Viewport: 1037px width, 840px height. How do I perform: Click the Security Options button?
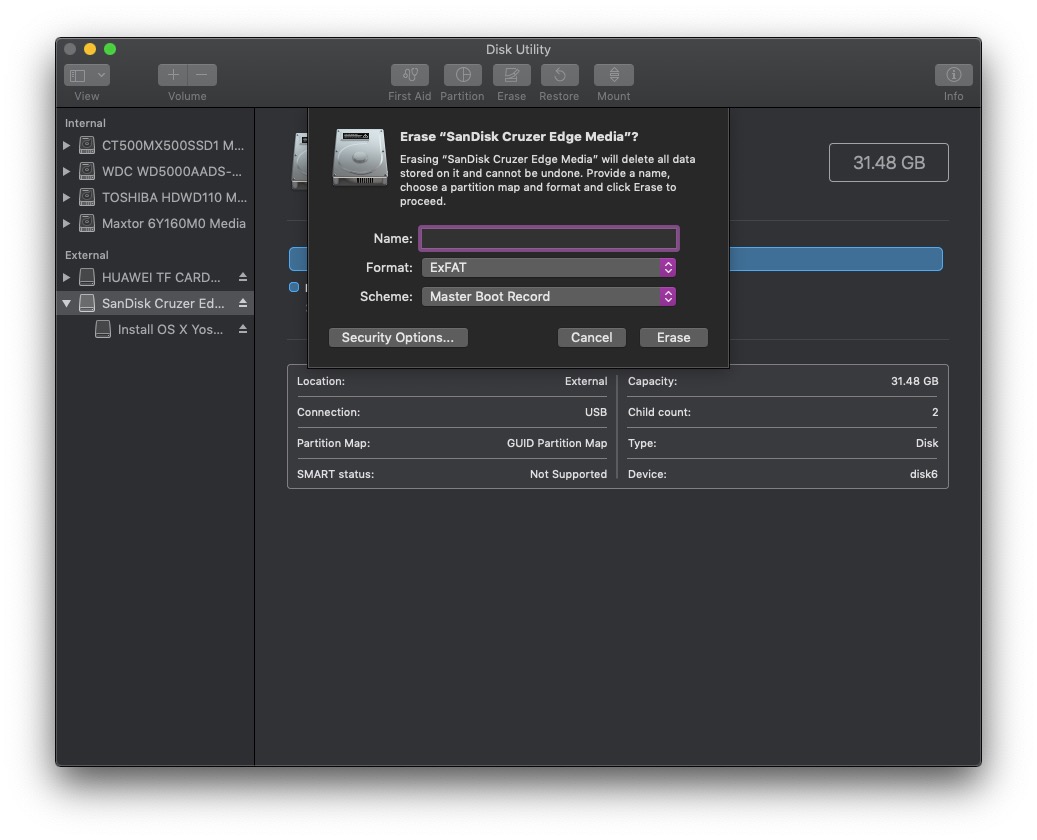coord(398,337)
